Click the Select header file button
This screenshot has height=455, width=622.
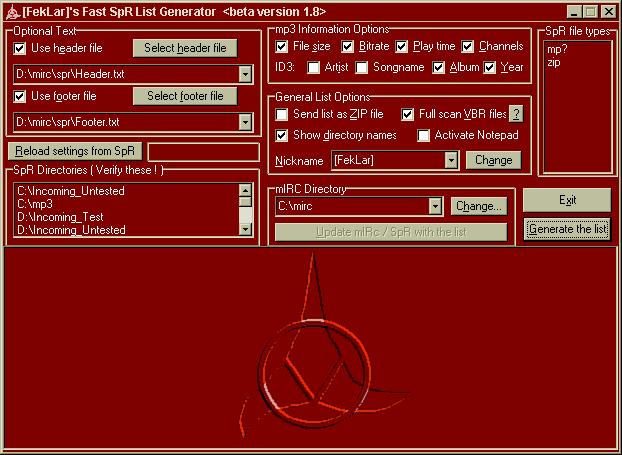[185, 48]
